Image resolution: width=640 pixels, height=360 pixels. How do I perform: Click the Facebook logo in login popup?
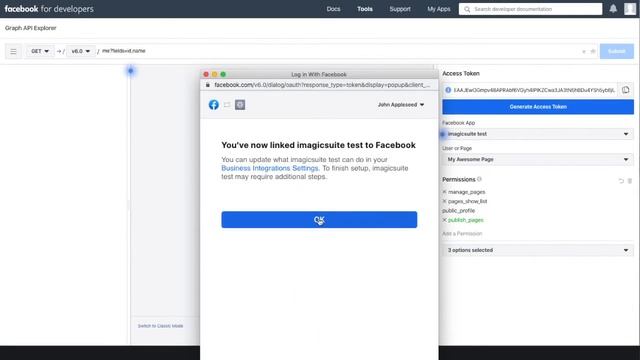point(213,104)
